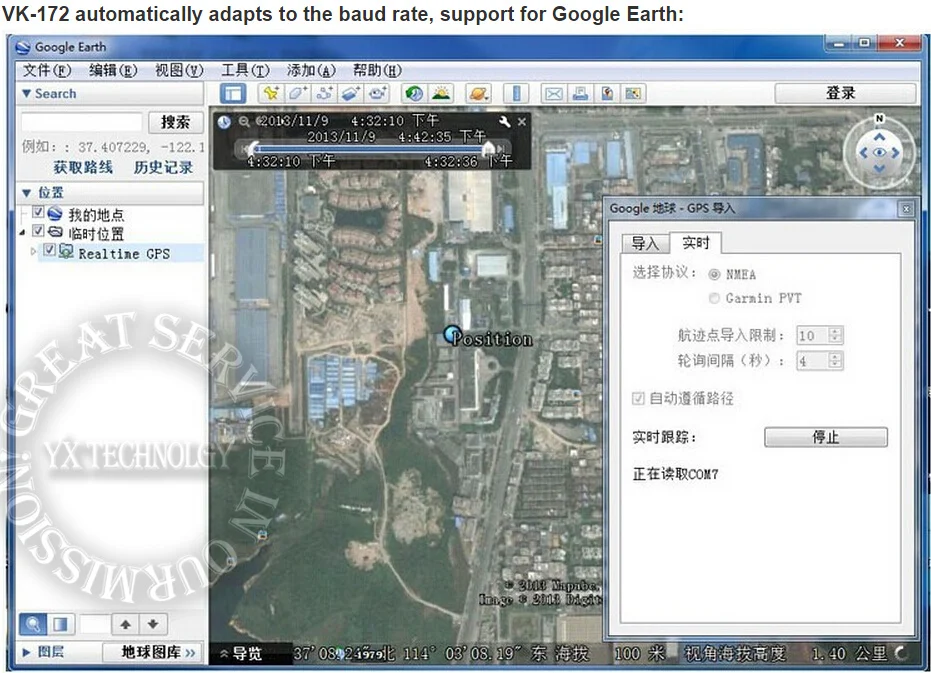This screenshot has width=931, height=673.
Task: Select NMEA protocol radio button
Action: pyautogui.click(x=714, y=274)
